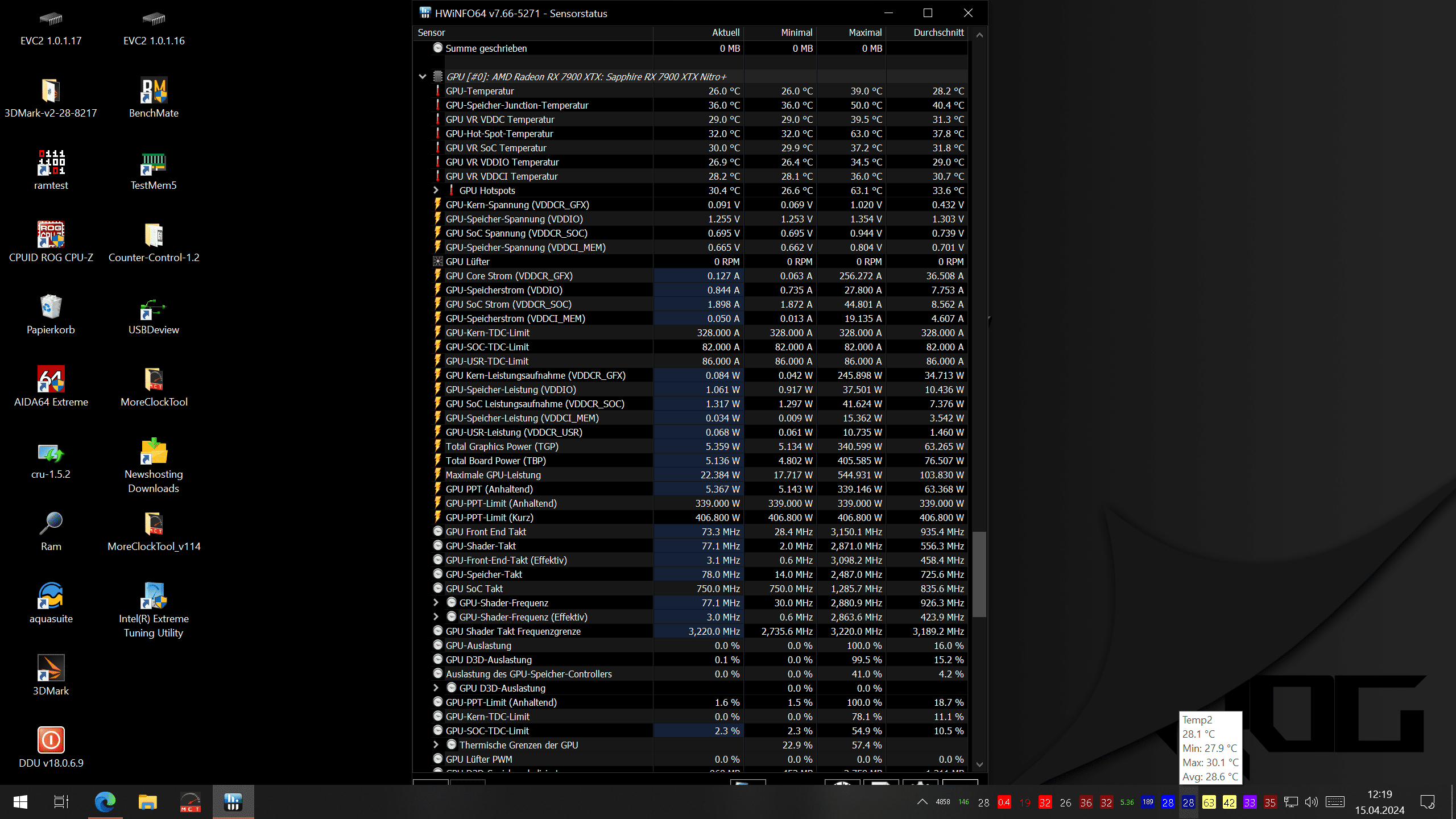The height and width of the screenshot is (819, 1456).
Task: Show hidden tray icons chevron
Action: coord(922,802)
